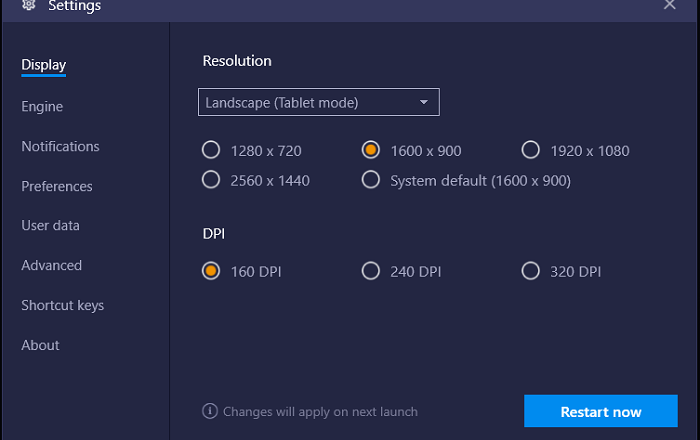Switch to Preferences section
Image resolution: width=700 pixels, height=440 pixels.
click(x=57, y=186)
